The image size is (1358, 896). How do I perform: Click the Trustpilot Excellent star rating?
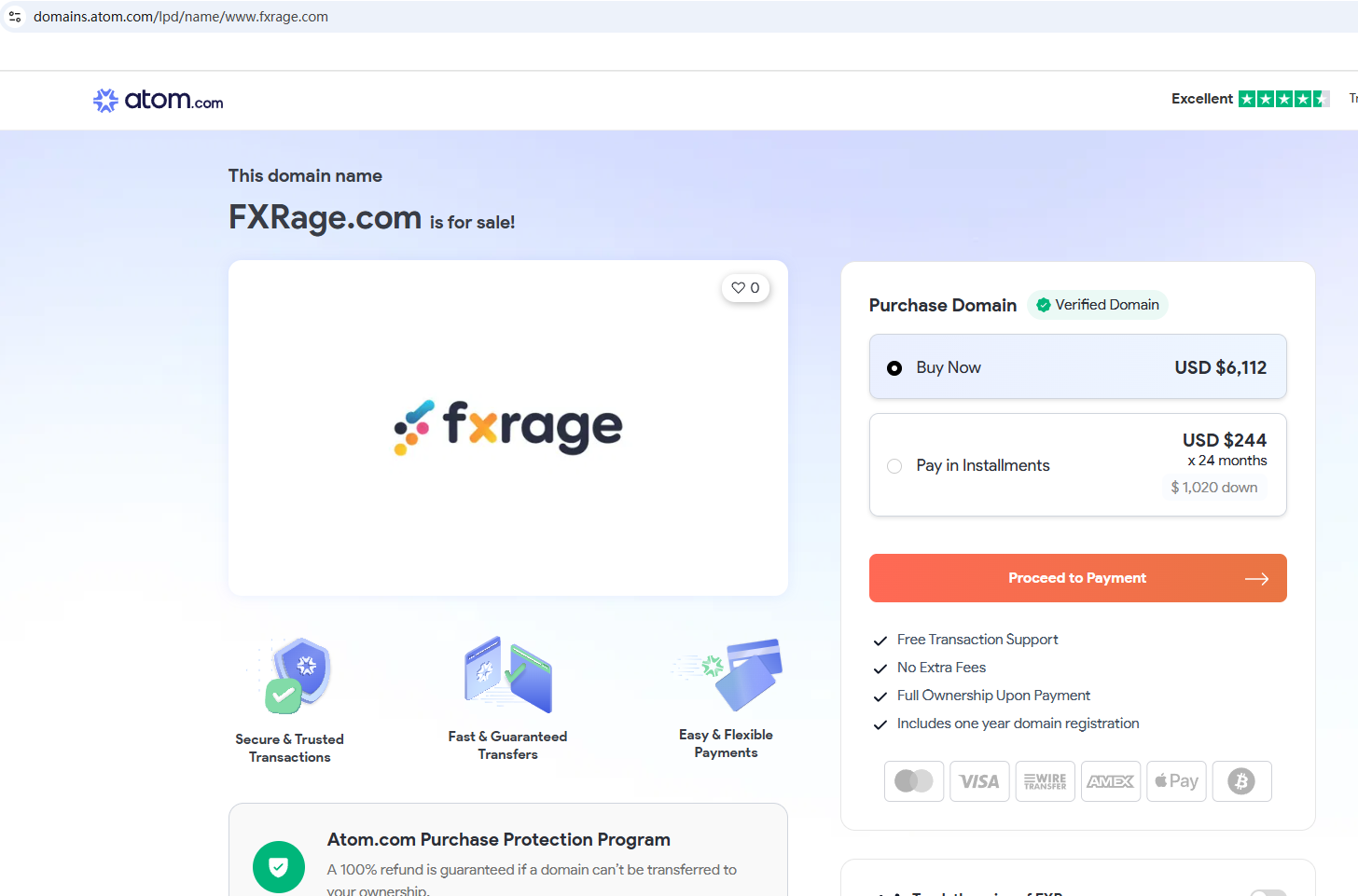1283,99
